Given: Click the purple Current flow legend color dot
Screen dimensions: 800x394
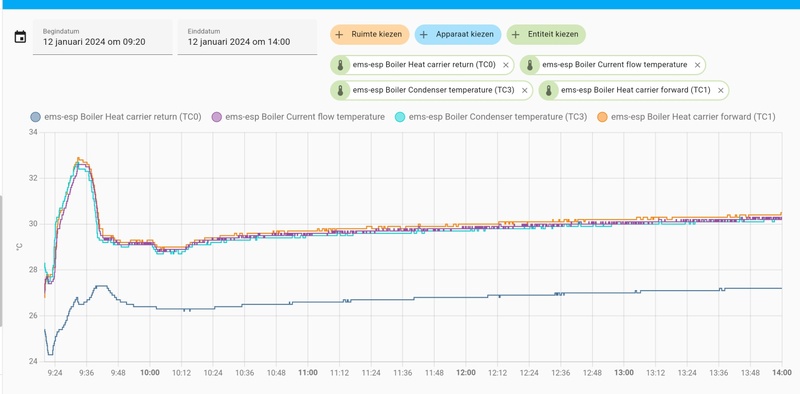Looking at the screenshot, I should [217, 117].
